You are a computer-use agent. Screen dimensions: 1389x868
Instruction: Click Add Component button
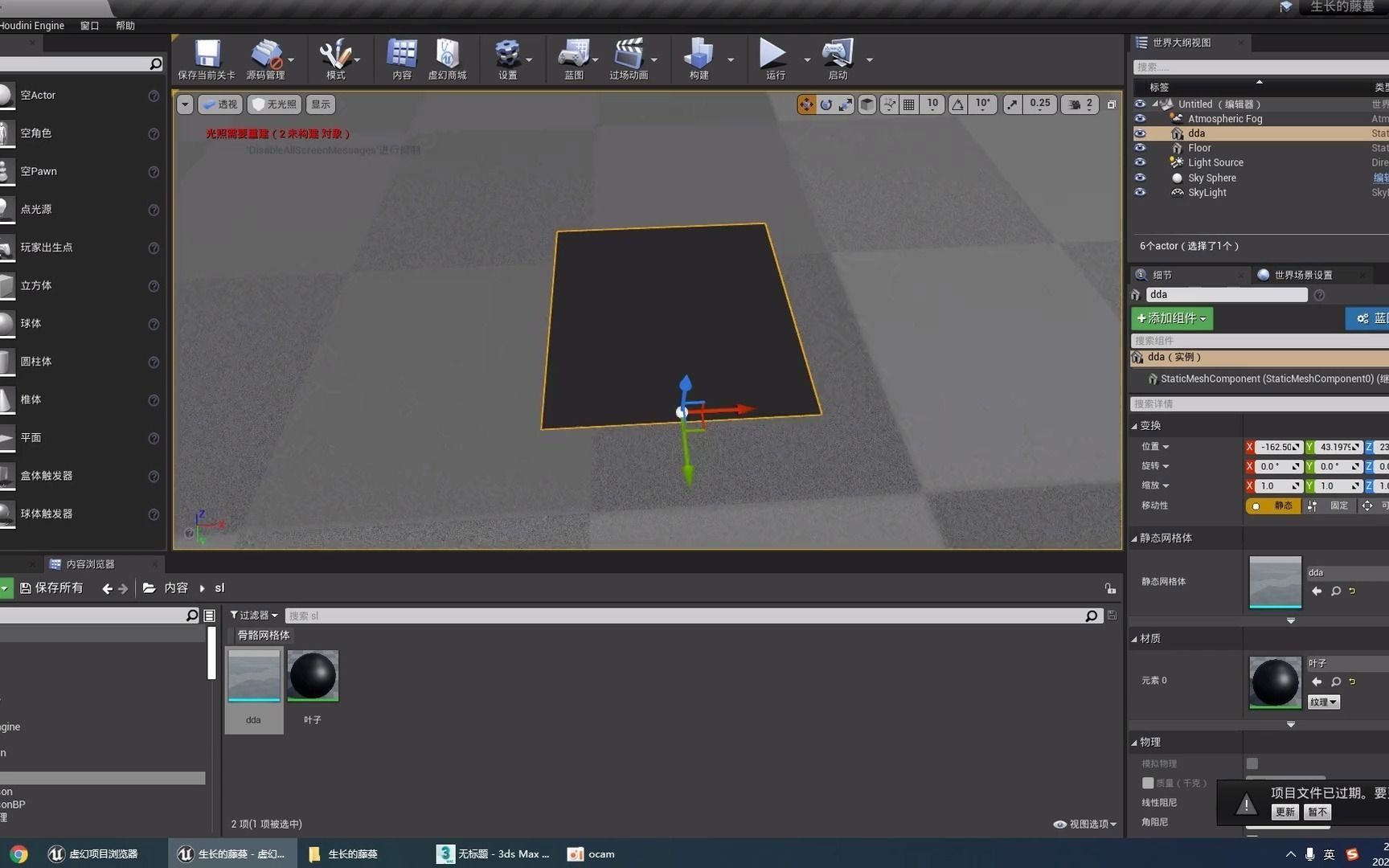[1172, 318]
